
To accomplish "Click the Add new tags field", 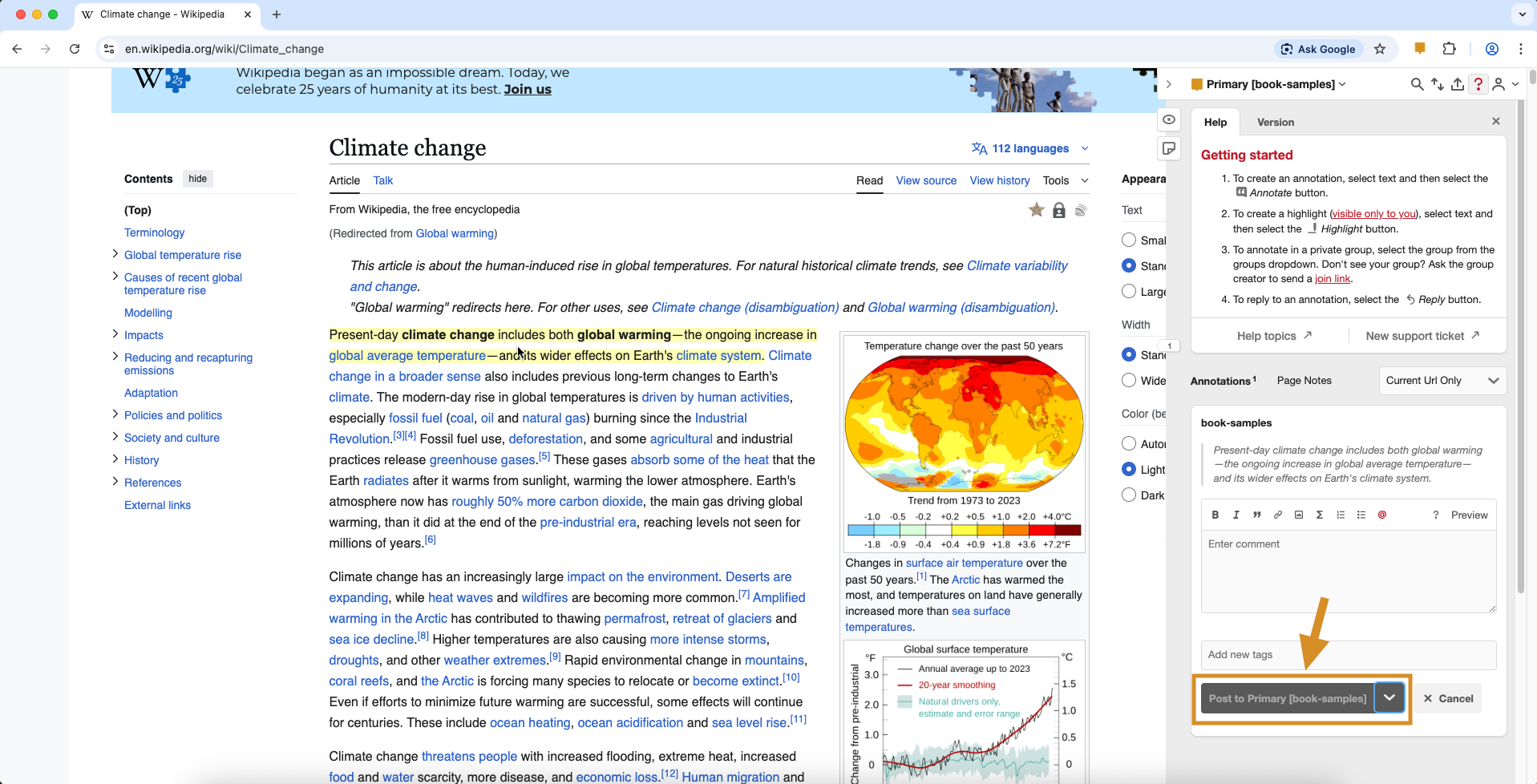I will 1348,655.
